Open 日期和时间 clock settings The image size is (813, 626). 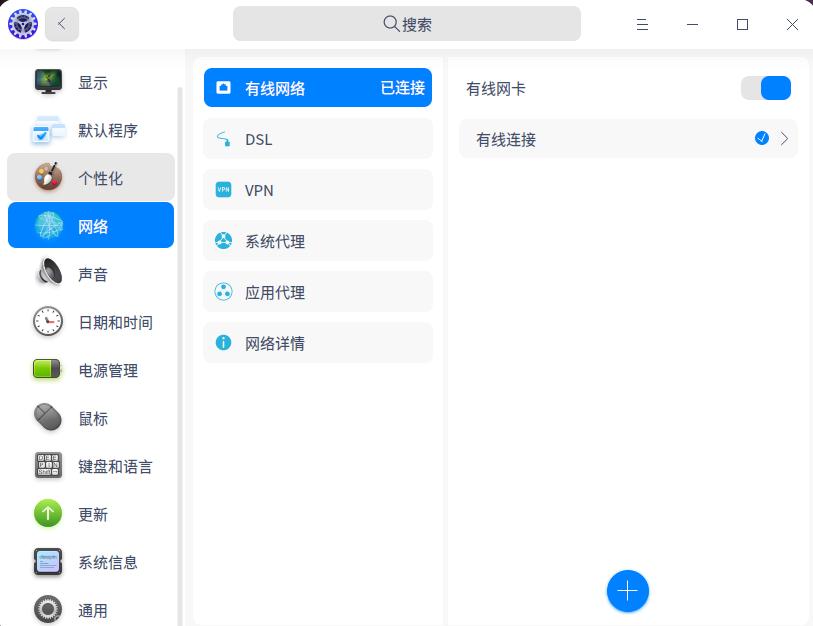(x=48, y=322)
